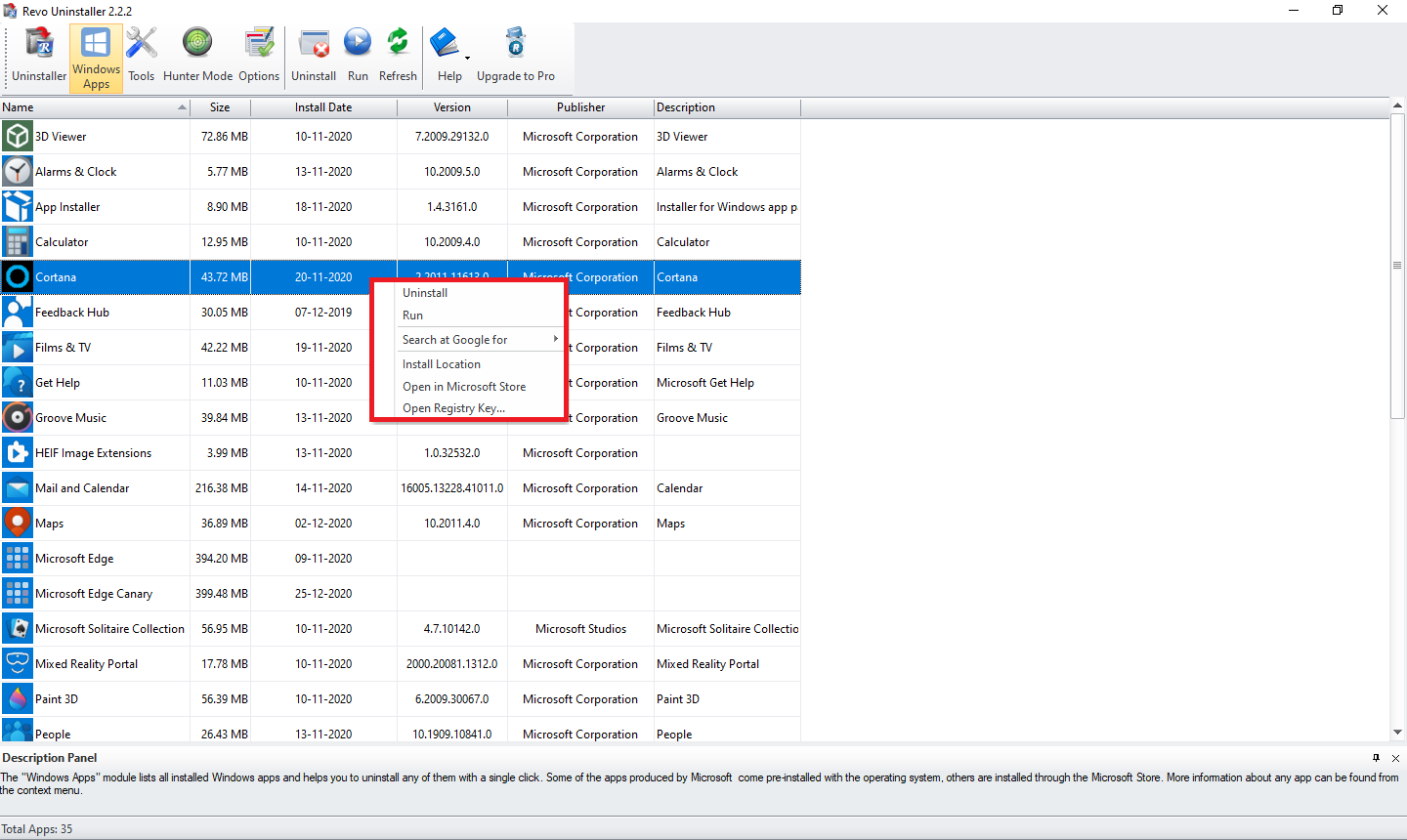Click install date 25-12-2020
Viewport: 1407px width, 840px height.
tap(323, 594)
